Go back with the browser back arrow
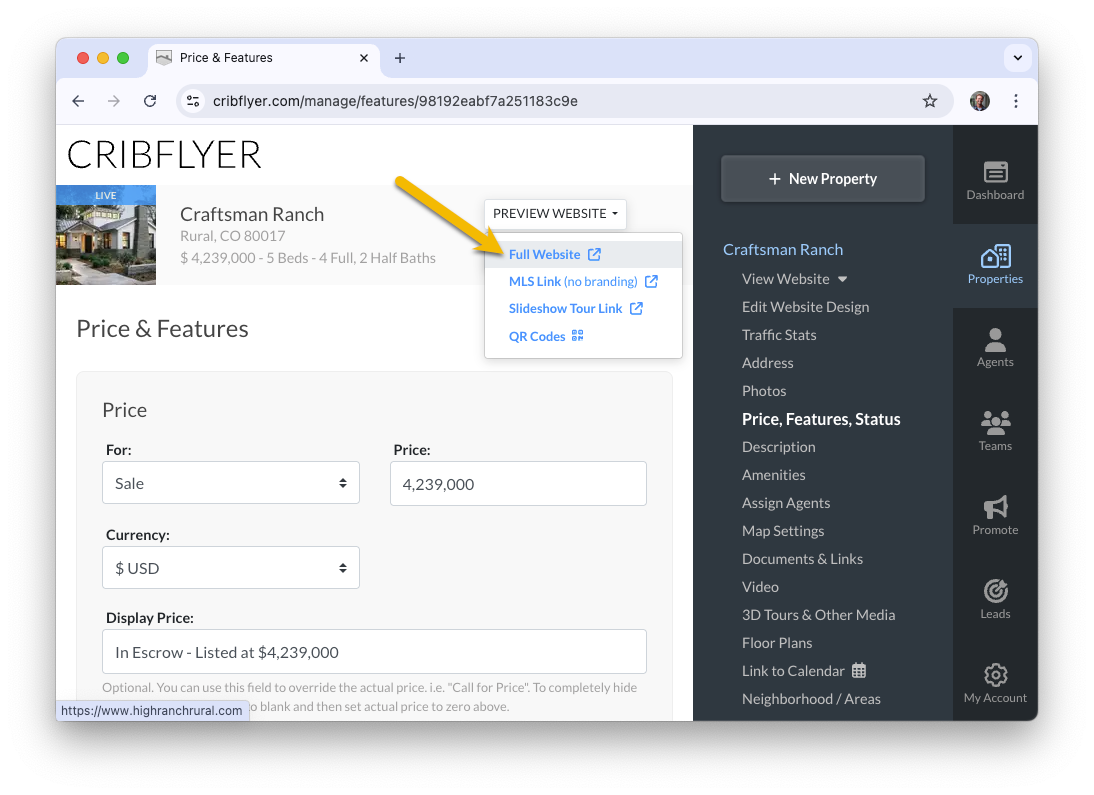 coord(78,101)
